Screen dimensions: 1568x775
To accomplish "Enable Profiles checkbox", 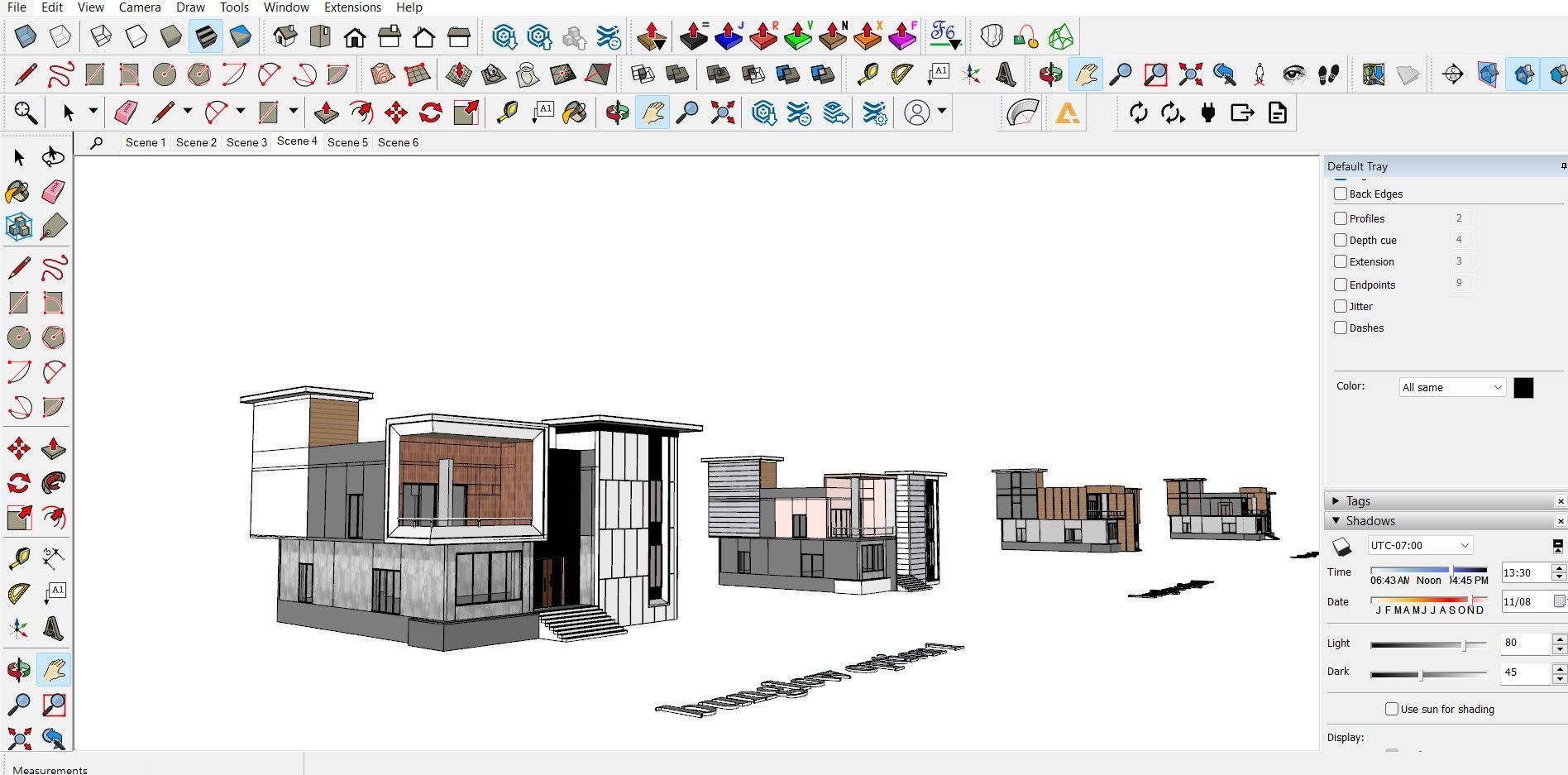I will click(x=1341, y=218).
